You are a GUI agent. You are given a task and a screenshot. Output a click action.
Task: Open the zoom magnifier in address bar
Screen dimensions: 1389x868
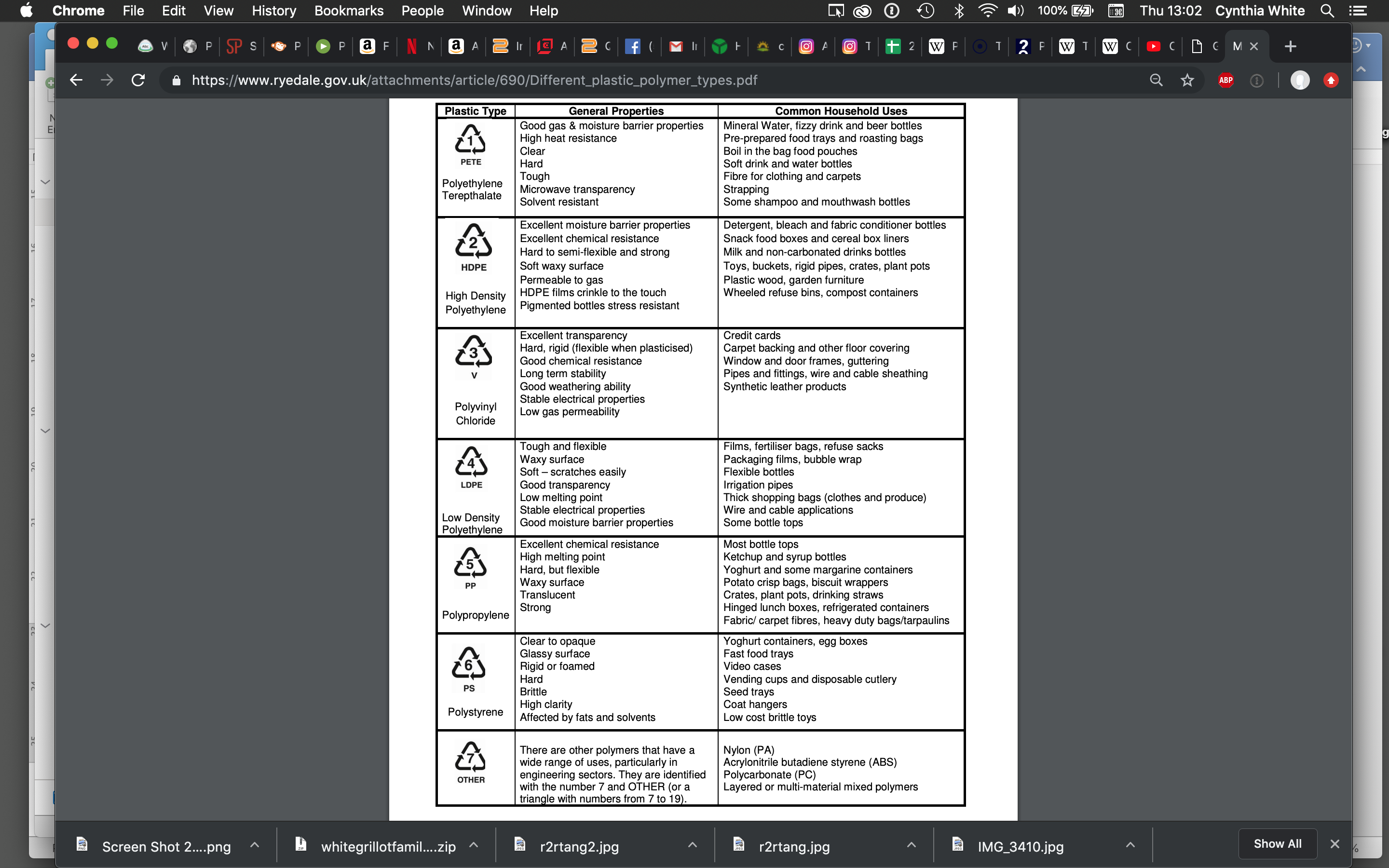[1156, 80]
